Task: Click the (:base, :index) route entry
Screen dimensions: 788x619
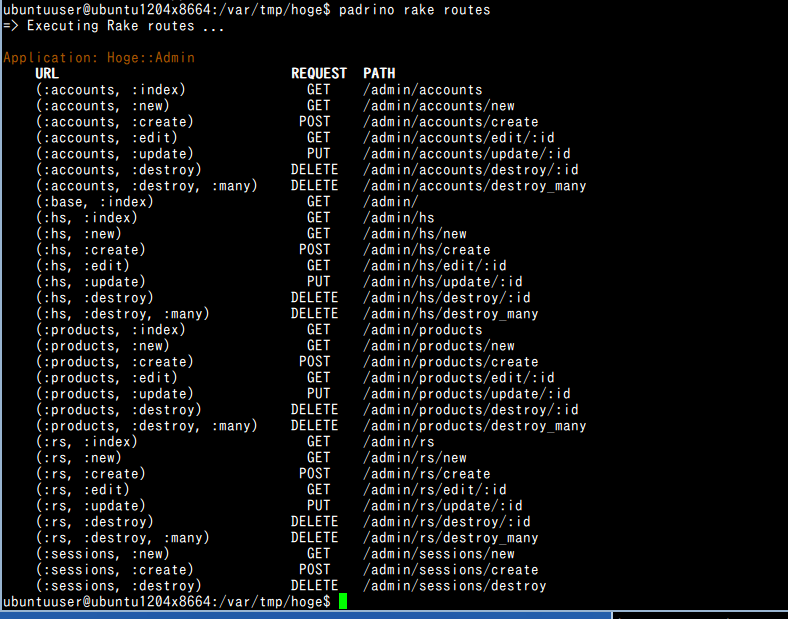Action: tap(94, 201)
